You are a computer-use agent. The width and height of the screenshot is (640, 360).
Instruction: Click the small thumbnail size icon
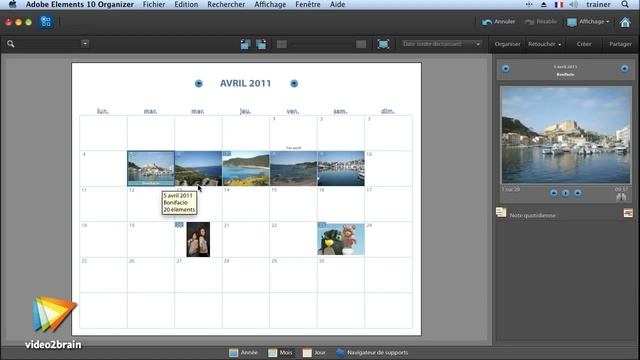tap(282, 44)
